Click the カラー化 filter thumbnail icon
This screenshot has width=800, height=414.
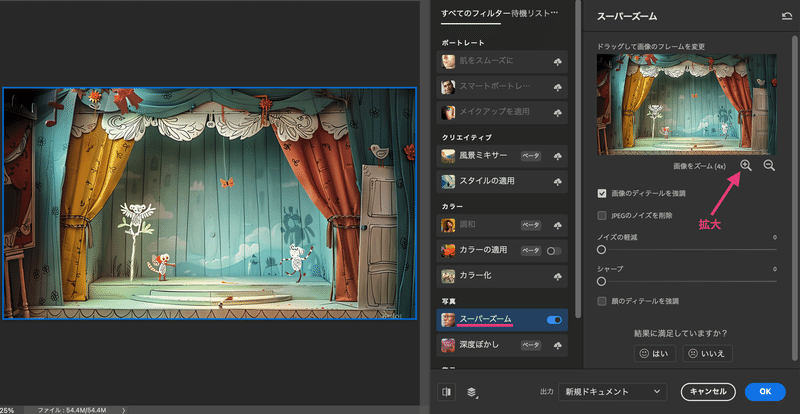448,276
